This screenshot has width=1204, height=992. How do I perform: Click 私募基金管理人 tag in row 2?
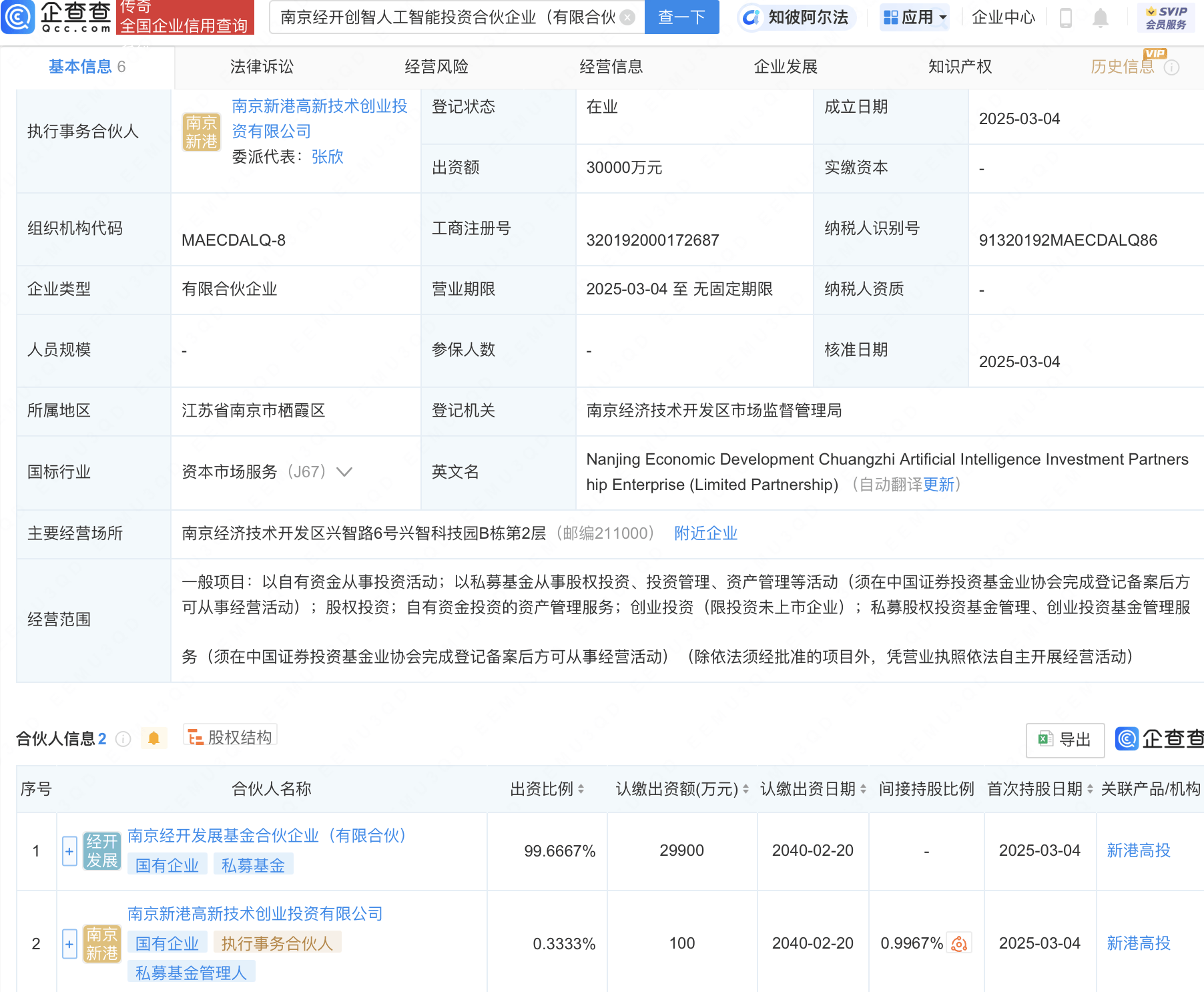pos(191,973)
